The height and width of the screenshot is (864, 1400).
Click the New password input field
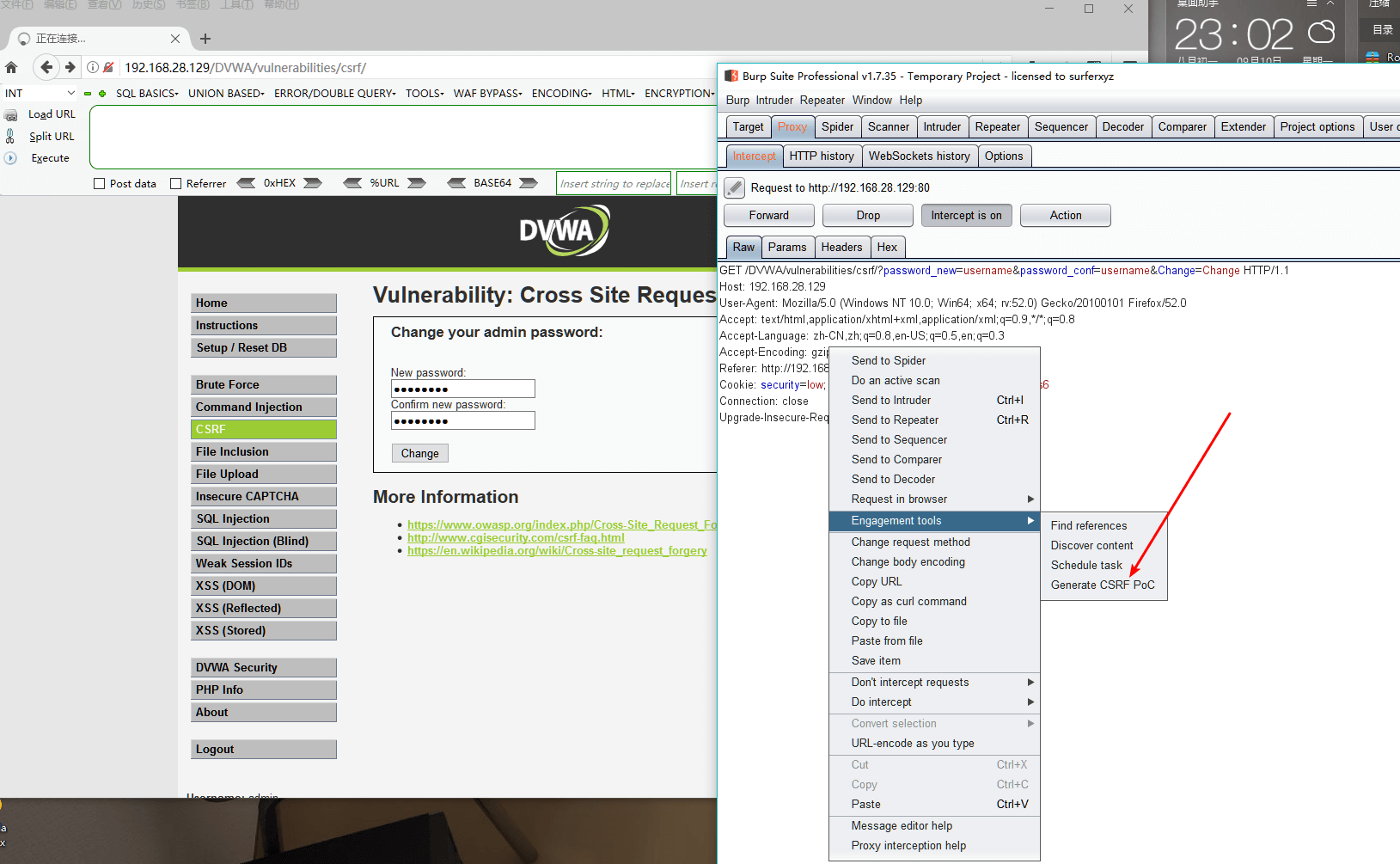point(463,389)
